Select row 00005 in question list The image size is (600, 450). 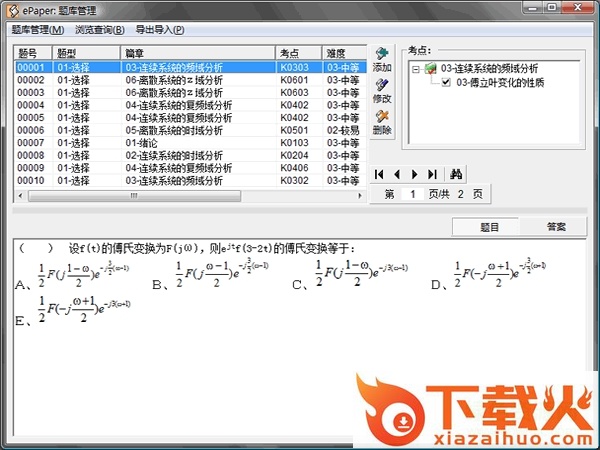190,118
